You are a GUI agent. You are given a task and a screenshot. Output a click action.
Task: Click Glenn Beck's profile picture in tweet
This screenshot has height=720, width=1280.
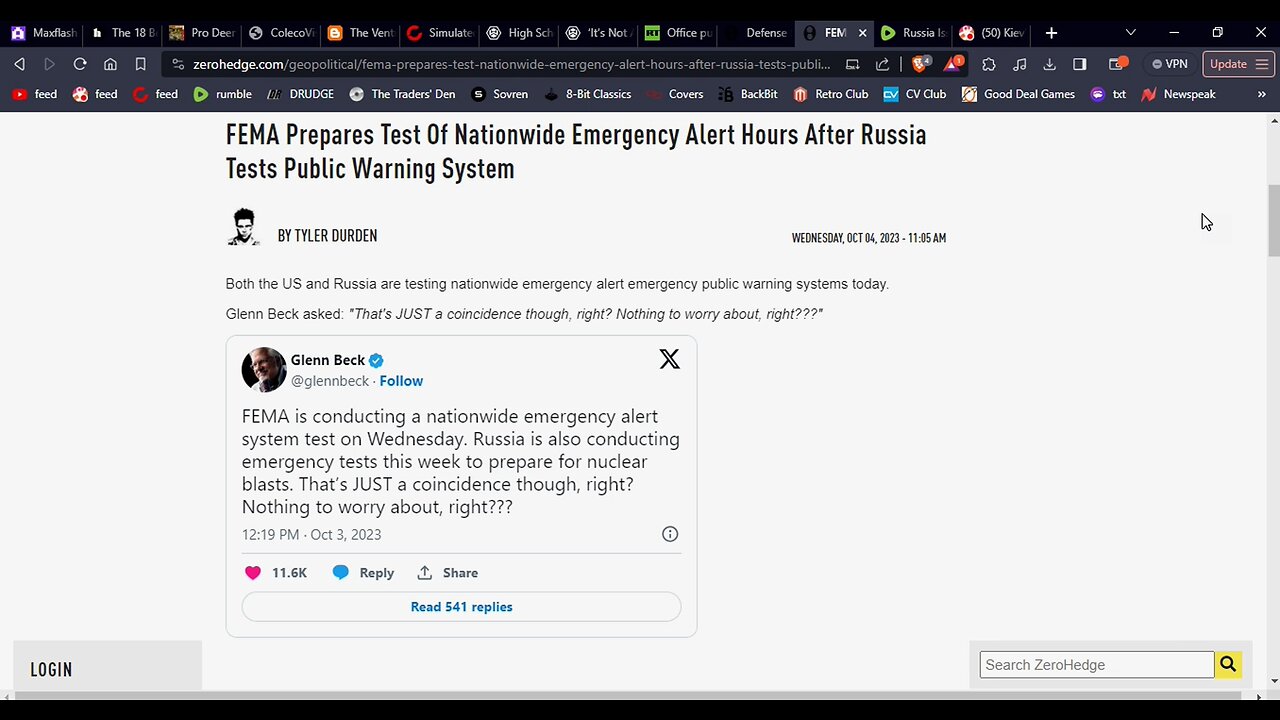[264, 370]
